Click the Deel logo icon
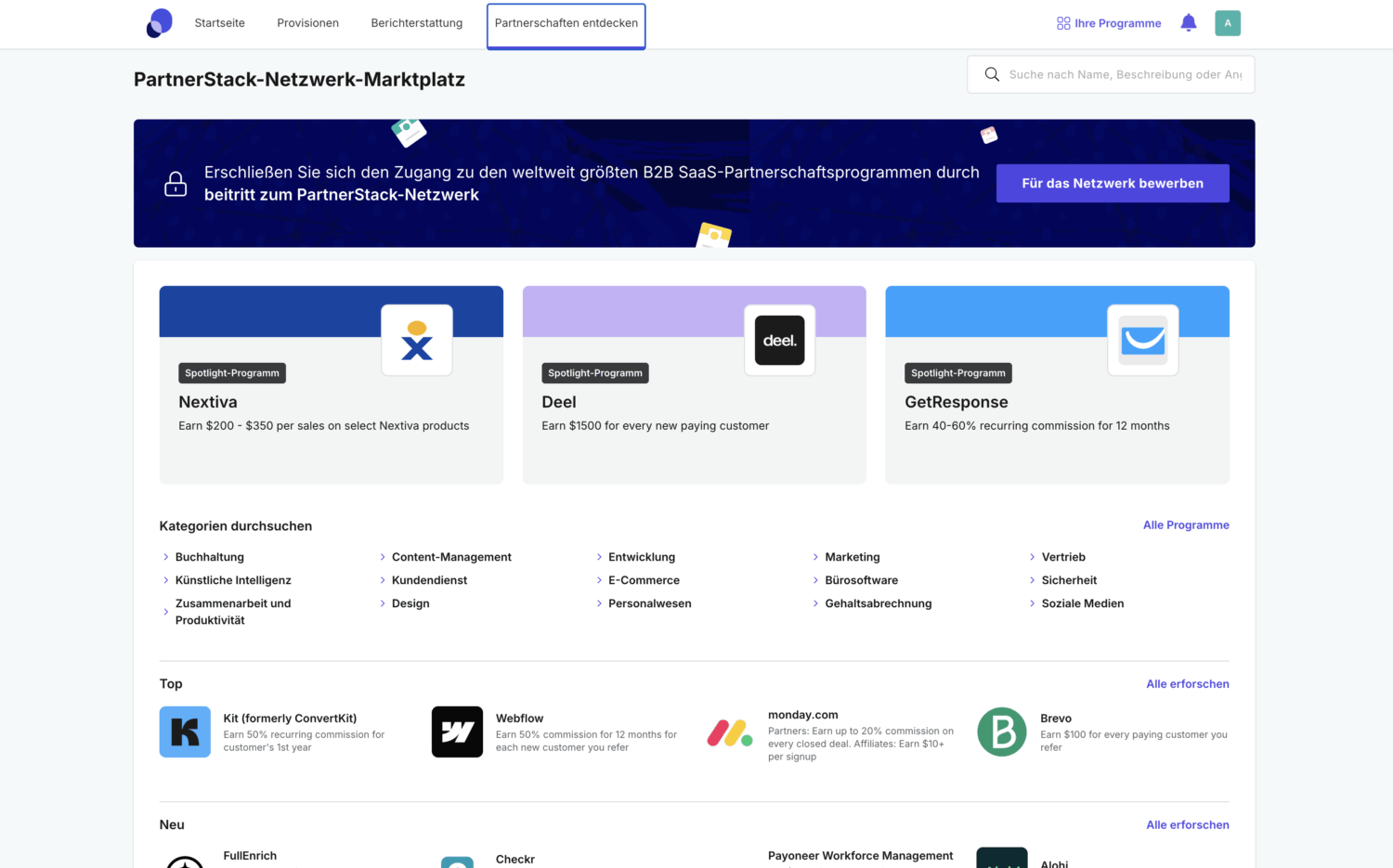 point(780,341)
